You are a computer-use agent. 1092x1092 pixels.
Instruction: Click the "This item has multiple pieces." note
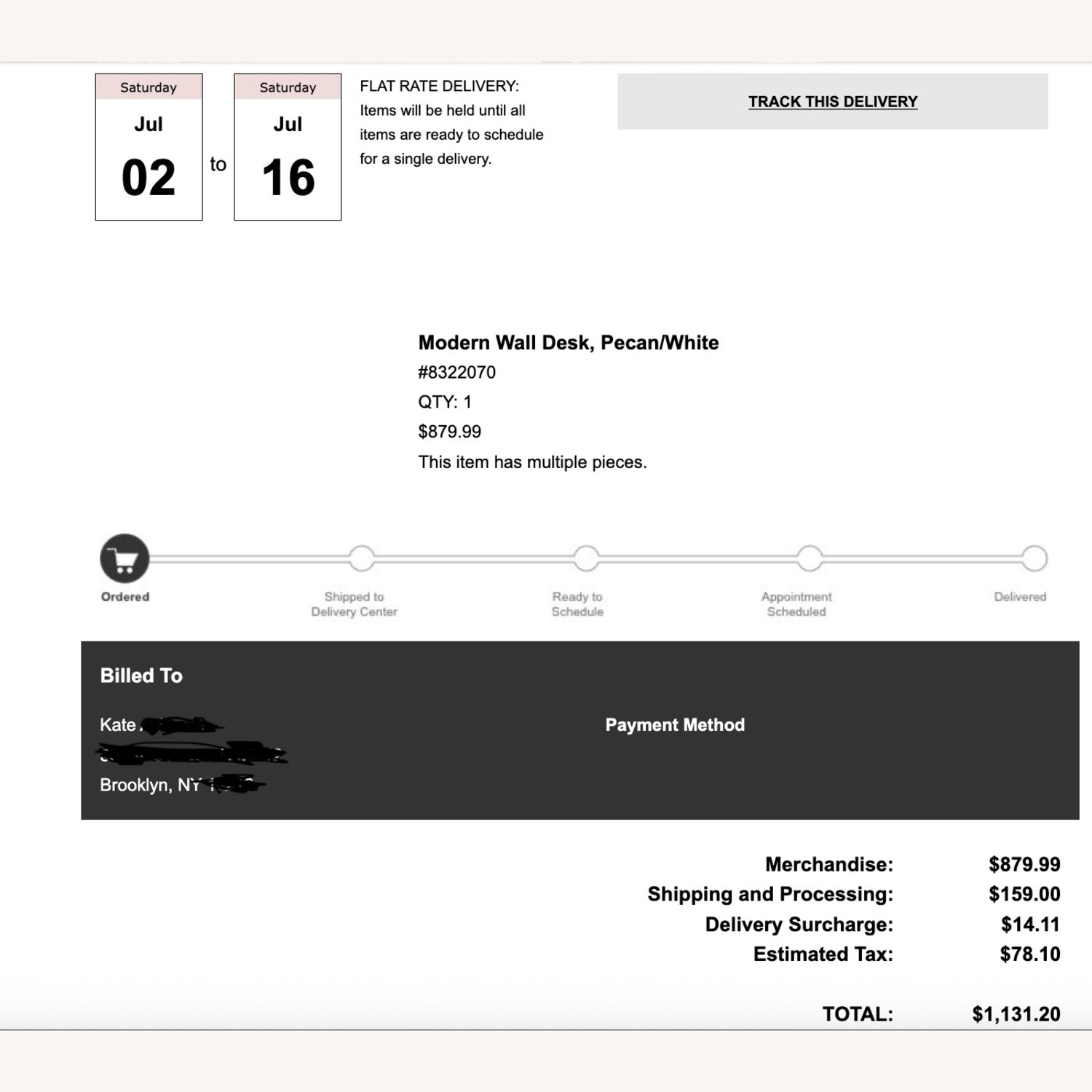pos(532,462)
